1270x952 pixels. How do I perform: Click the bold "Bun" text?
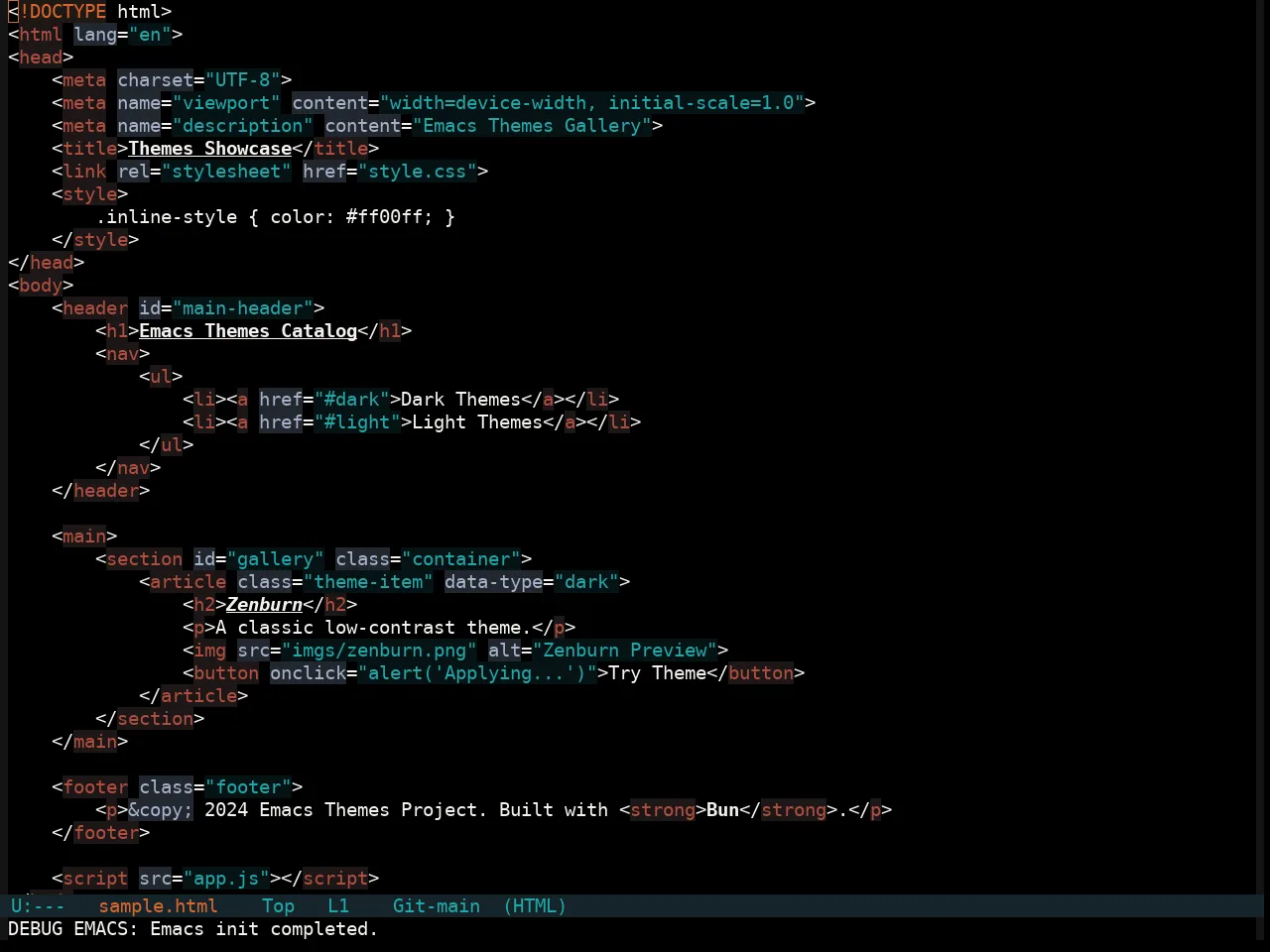point(723,810)
